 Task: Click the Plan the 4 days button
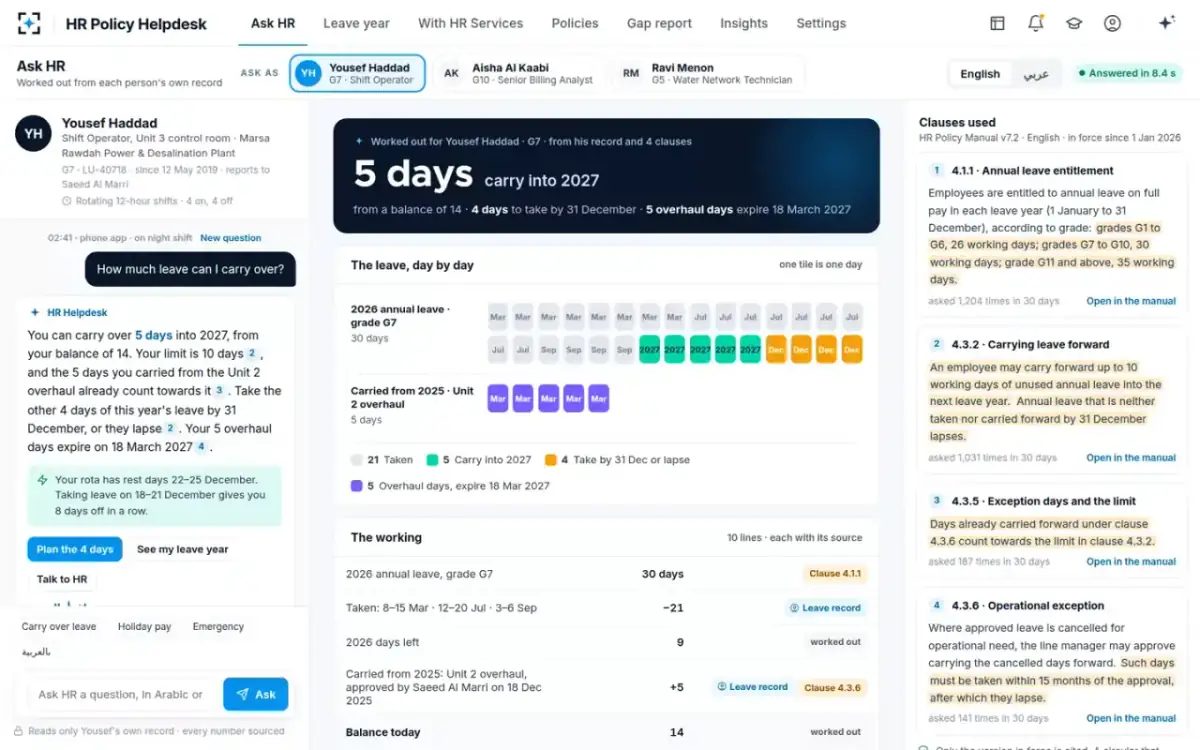pyautogui.click(x=75, y=549)
